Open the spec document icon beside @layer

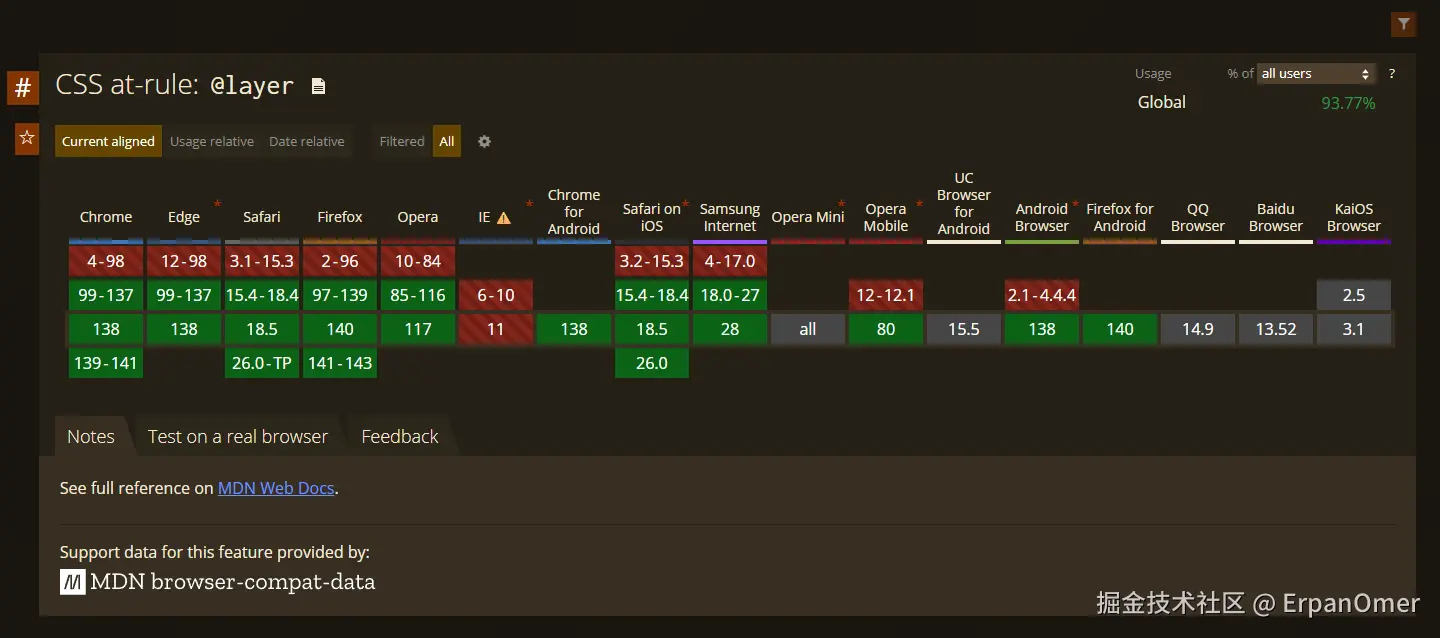(318, 86)
